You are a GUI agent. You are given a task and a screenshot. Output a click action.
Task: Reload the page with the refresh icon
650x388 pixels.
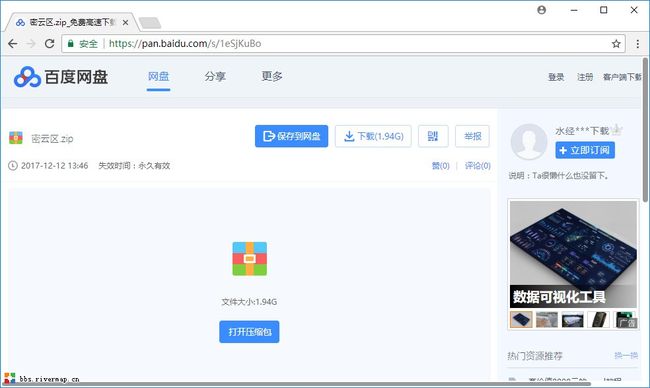tap(49, 44)
